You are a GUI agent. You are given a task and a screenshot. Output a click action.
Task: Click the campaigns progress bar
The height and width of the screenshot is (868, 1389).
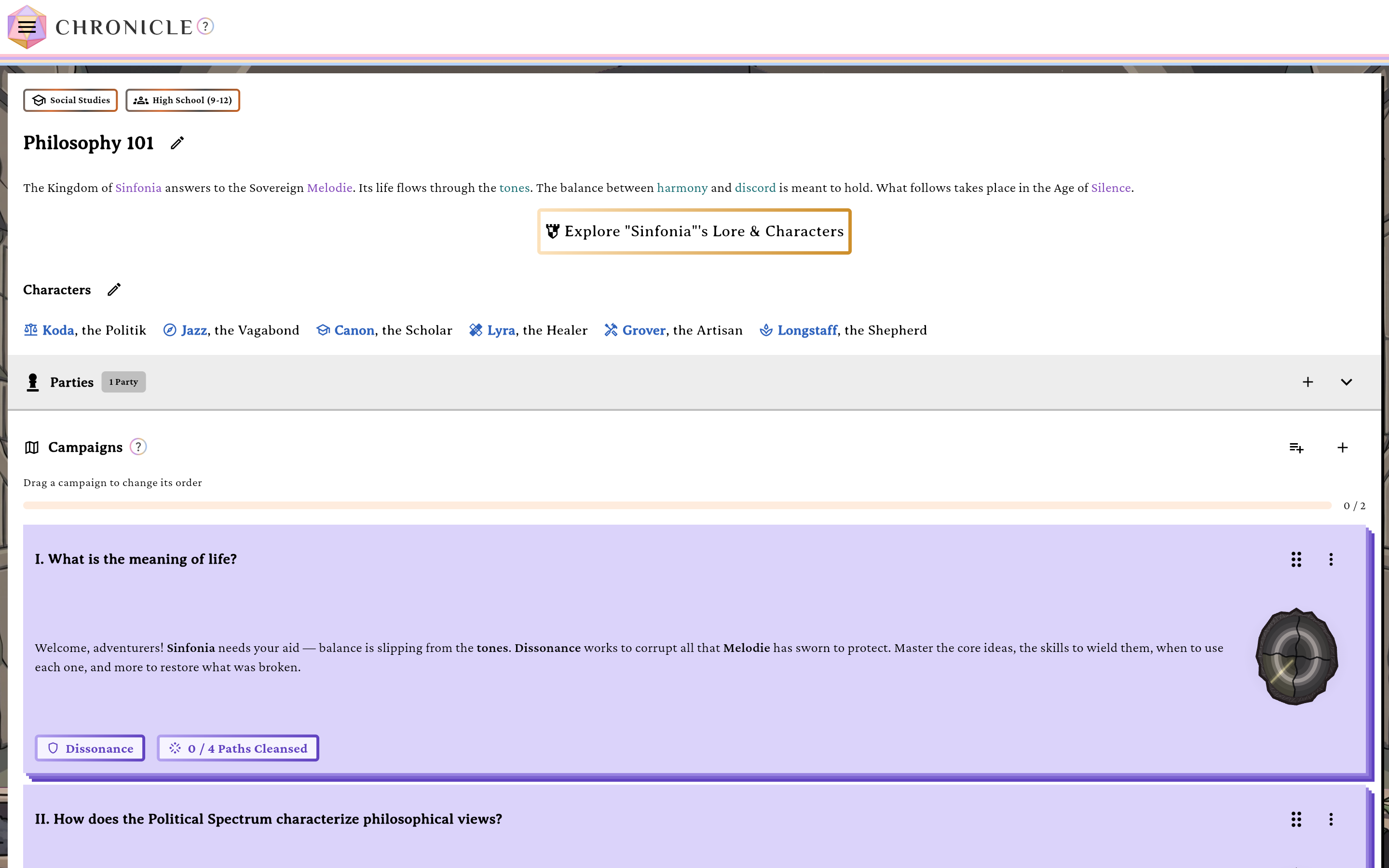[677, 505]
